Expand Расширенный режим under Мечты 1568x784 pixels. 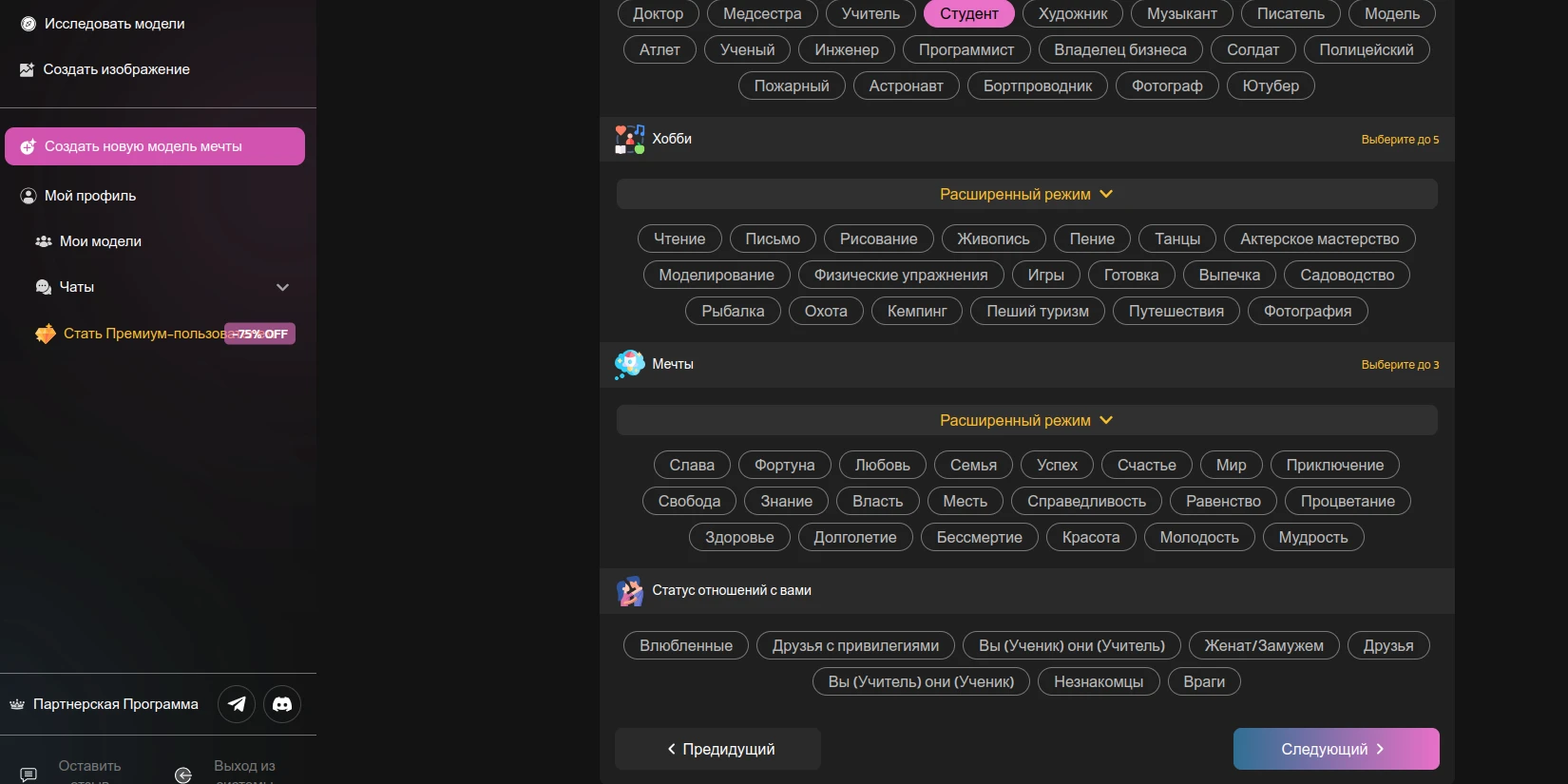[x=1026, y=420]
